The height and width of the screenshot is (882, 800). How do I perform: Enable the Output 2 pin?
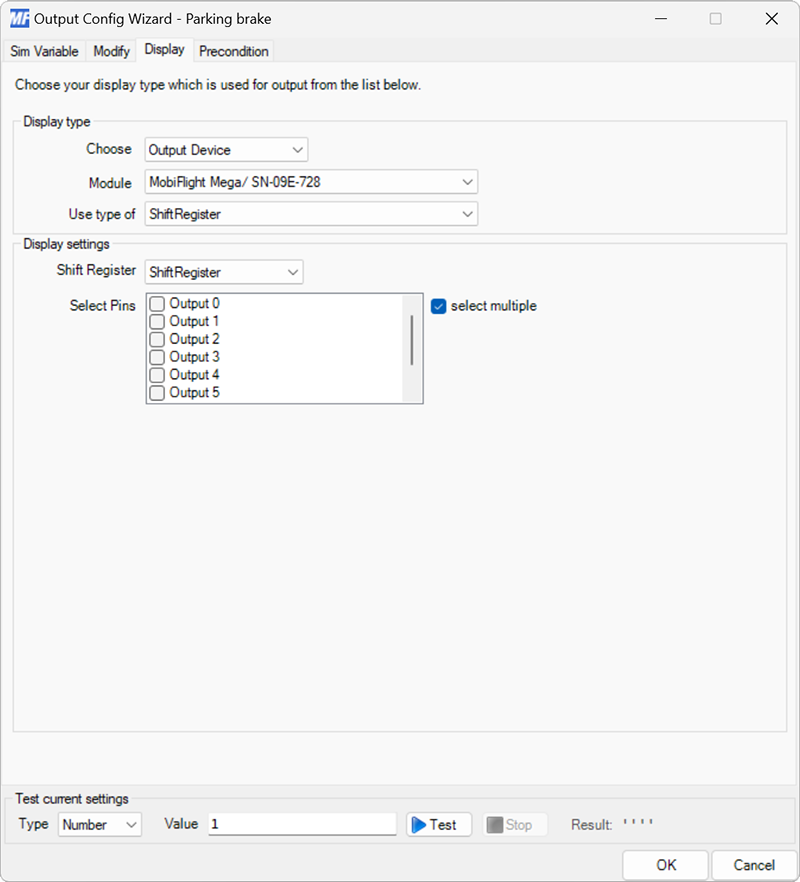[x=156, y=339]
